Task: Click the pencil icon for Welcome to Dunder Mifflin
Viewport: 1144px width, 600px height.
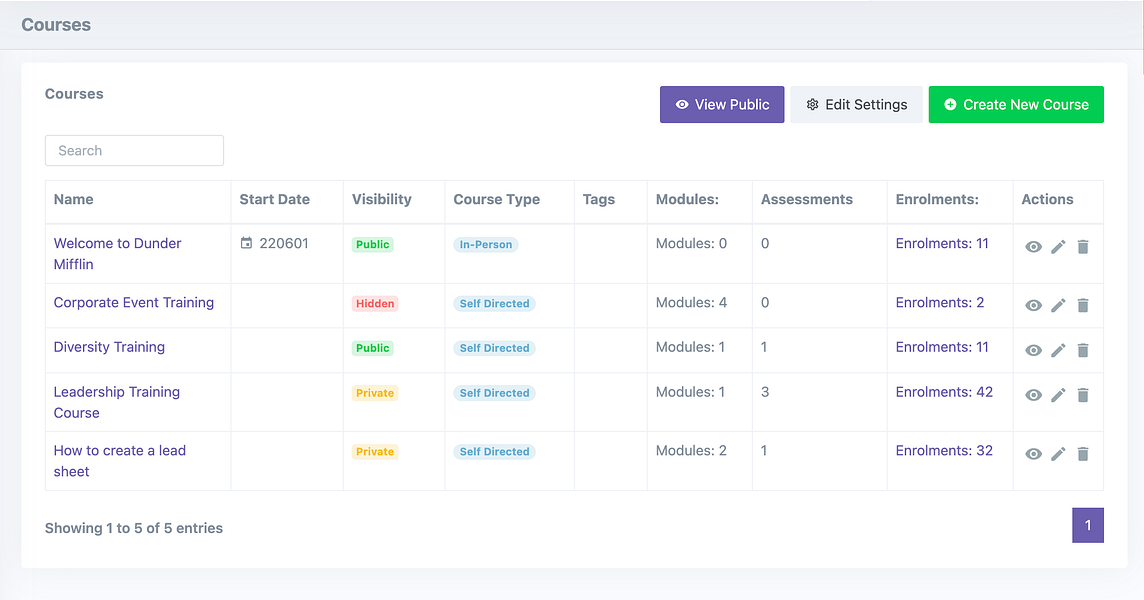Action: 1058,247
